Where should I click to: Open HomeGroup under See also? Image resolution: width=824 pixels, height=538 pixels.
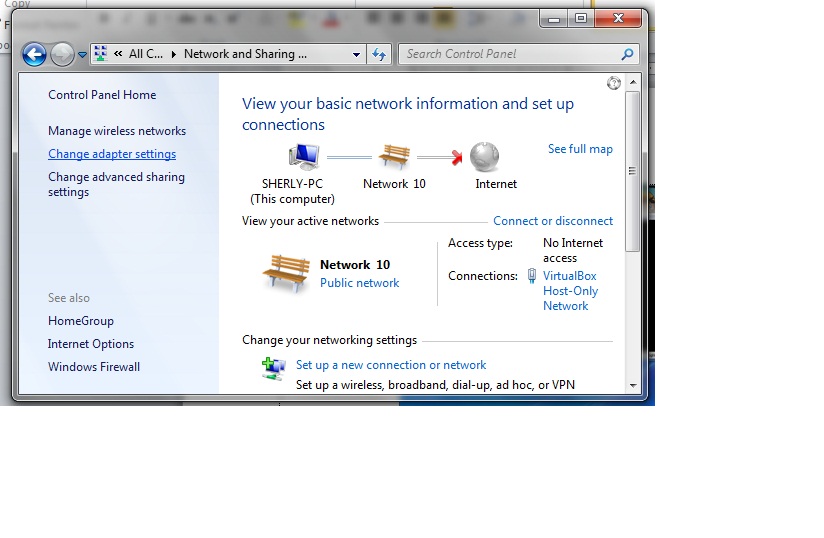tap(80, 321)
